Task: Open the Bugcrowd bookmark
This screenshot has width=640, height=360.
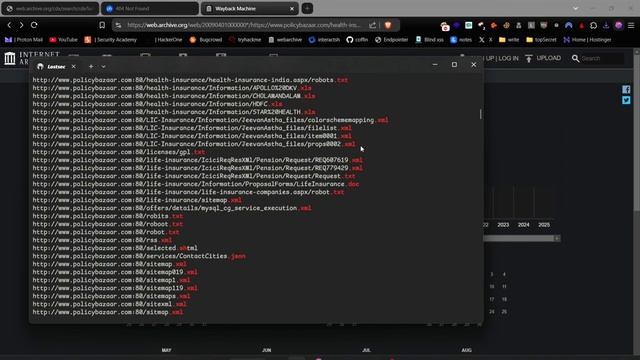Action: tap(206, 40)
